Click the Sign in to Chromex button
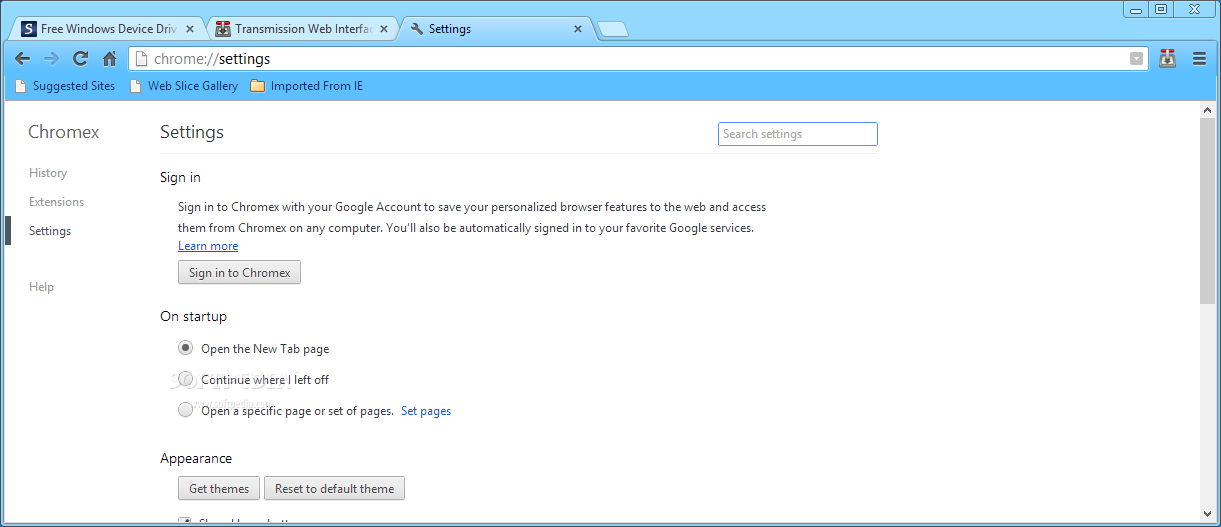The width and height of the screenshot is (1221, 527). (x=239, y=272)
